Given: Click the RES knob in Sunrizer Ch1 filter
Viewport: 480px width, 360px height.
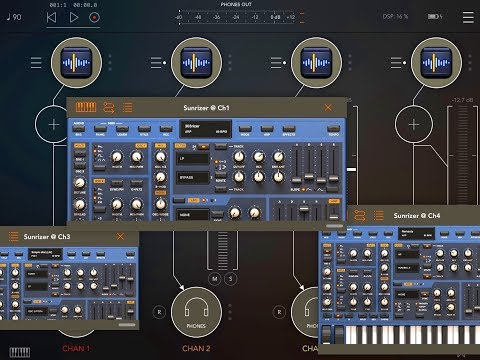Looking at the screenshot, I should [x=259, y=157].
